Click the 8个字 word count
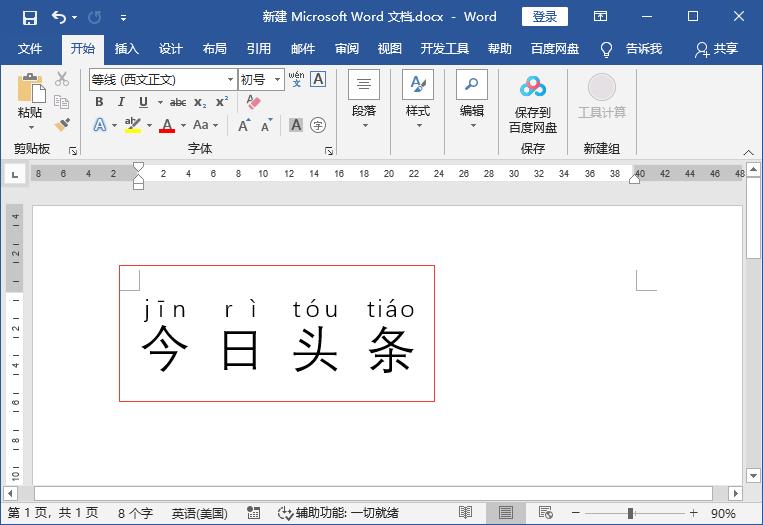The width and height of the screenshot is (763, 525). pyautogui.click(x=135, y=513)
